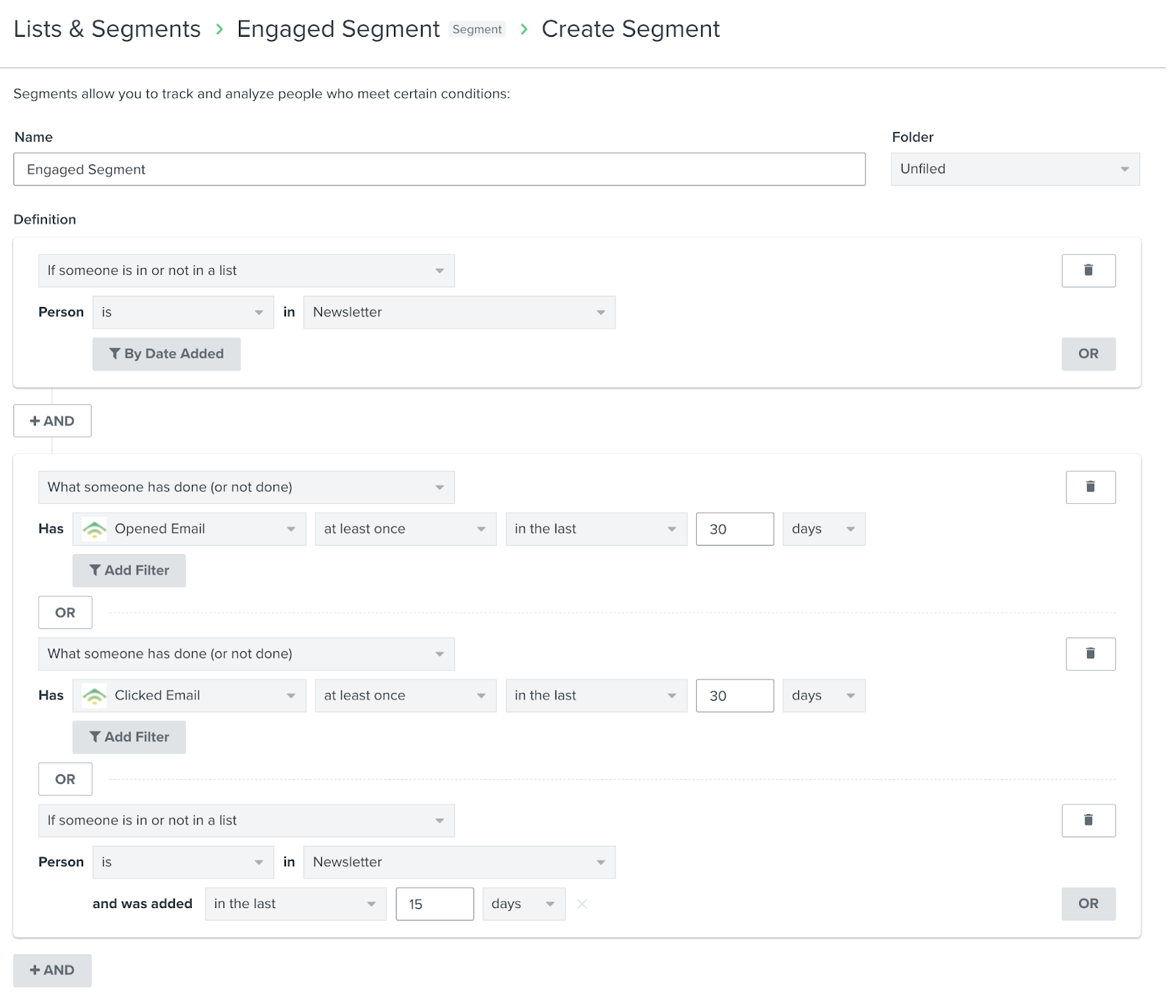1176x1008 pixels.
Task: Open the Opened Email metric dropdown
Action: point(189,529)
